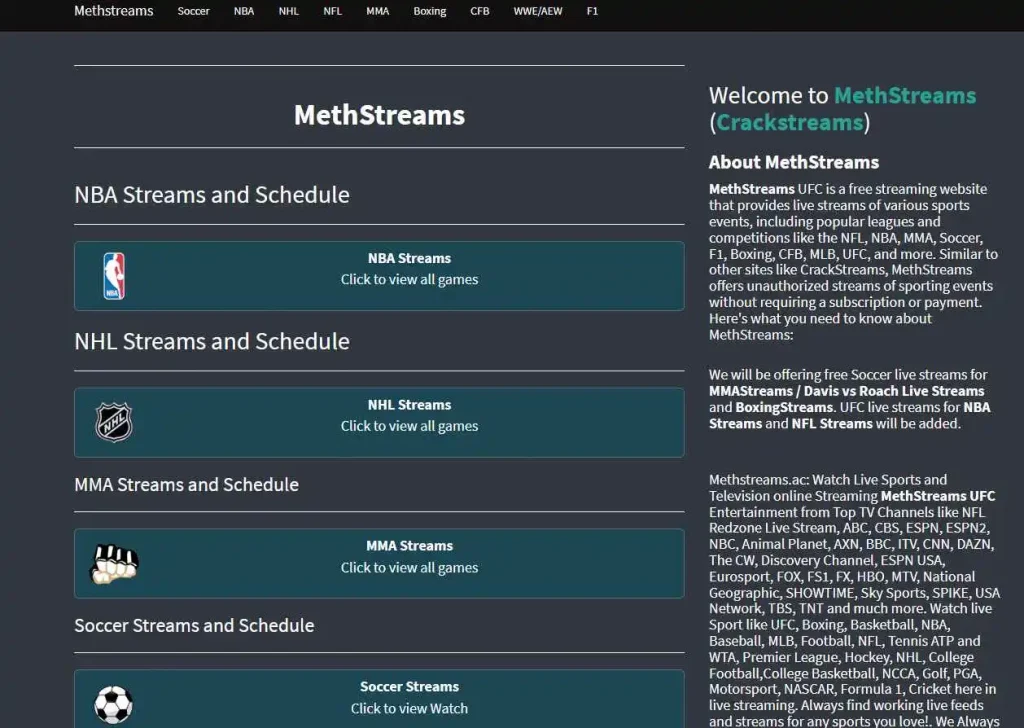Choose MMA from the navigation bar
Viewport: 1024px width, 728px height.
coord(377,12)
